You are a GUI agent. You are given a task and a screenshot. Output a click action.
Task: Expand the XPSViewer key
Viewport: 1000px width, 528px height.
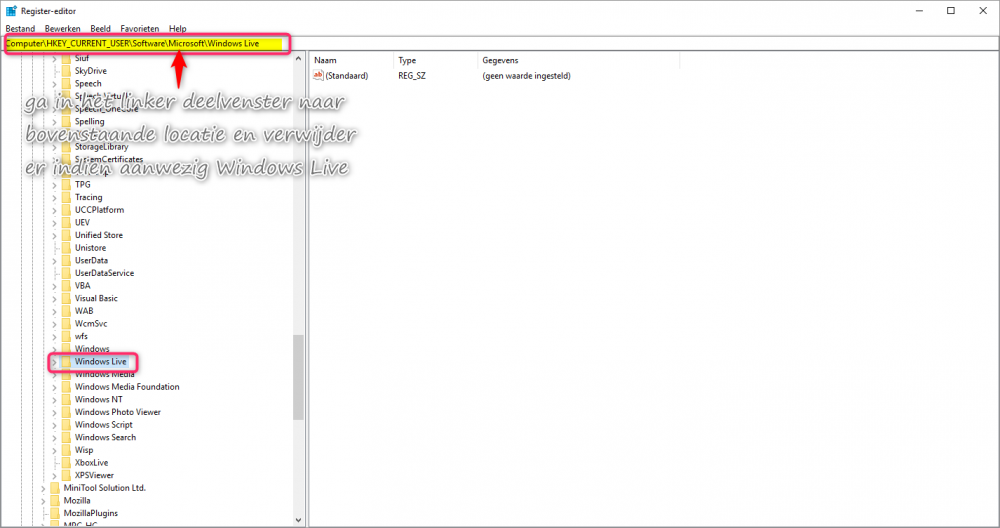[54, 476]
